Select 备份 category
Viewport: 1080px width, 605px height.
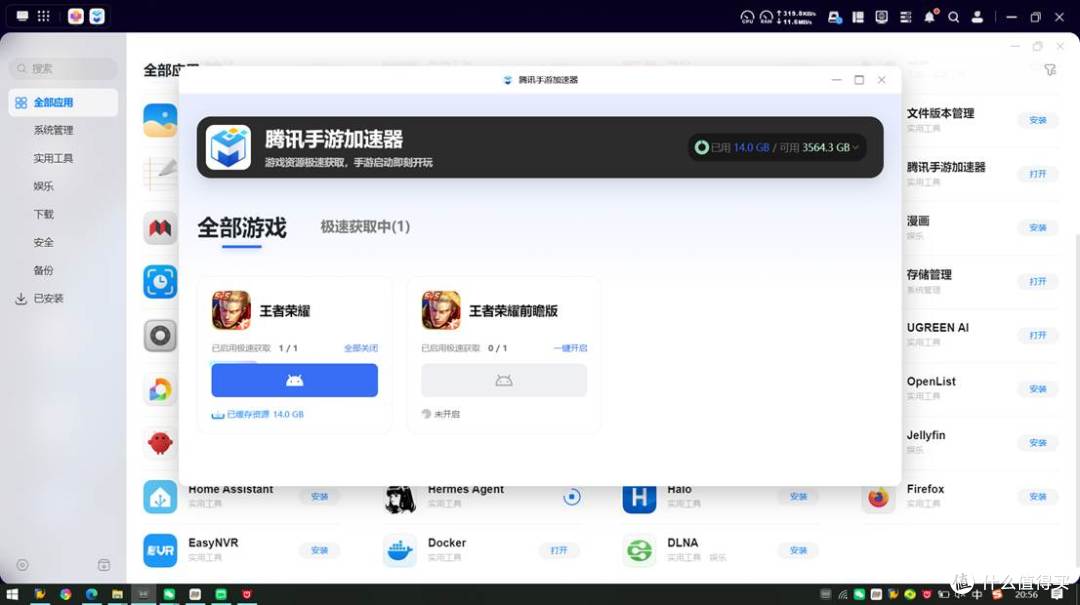43,270
